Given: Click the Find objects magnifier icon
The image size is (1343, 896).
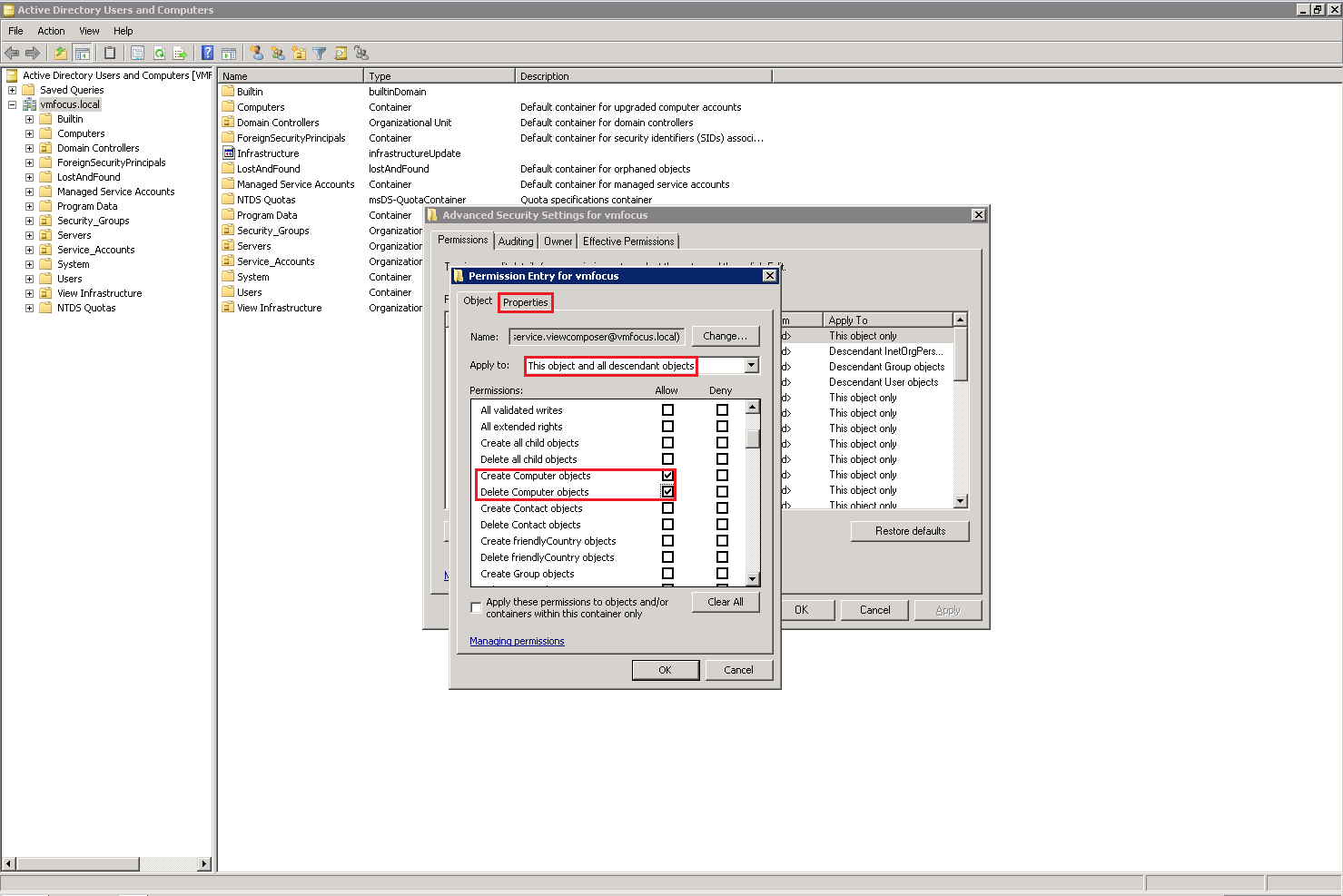Looking at the screenshot, I should pyautogui.click(x=341, y=54).
